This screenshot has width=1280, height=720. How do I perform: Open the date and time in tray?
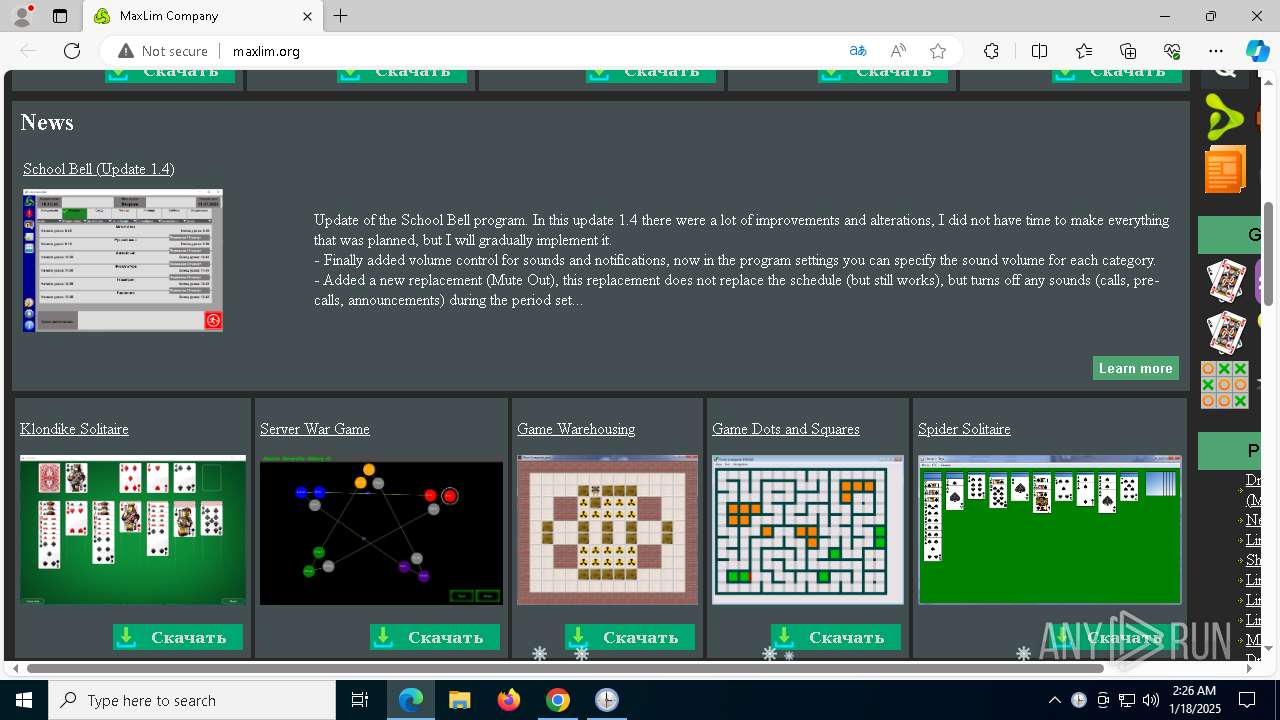[x=1194, y=700]
